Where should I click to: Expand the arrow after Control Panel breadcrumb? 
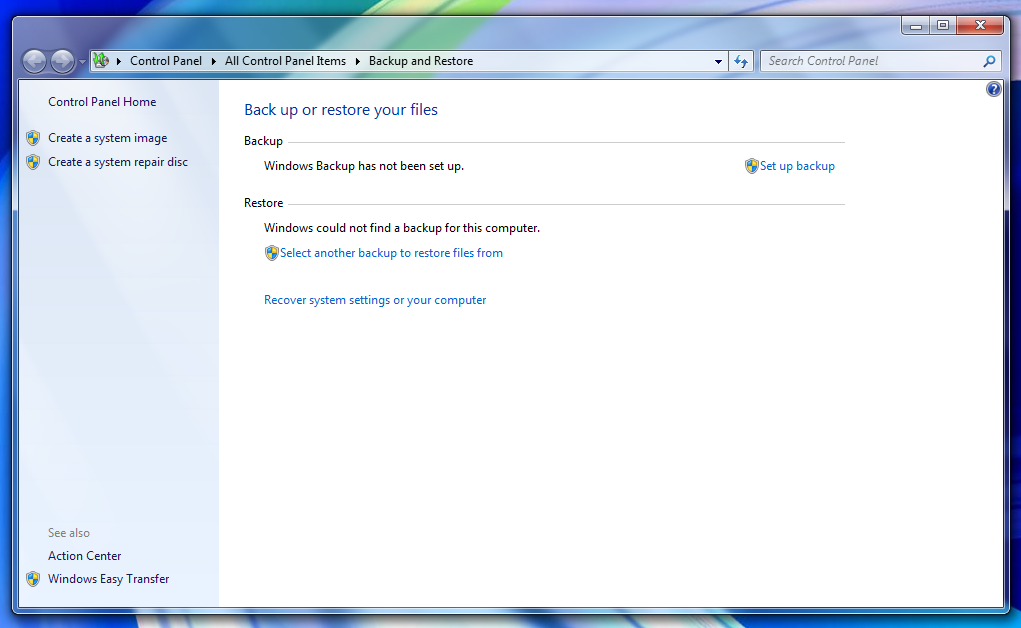[214, 61]
